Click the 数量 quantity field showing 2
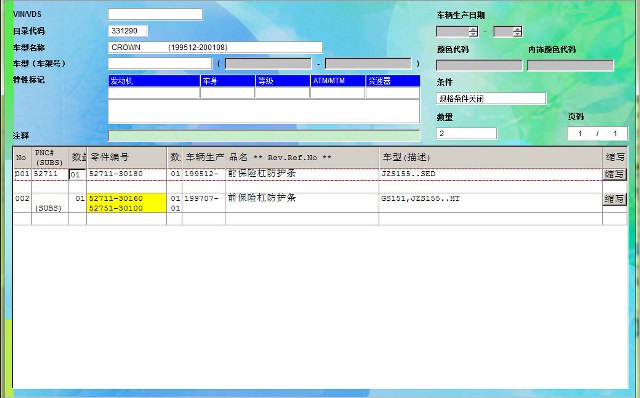This screenshot has width=640, height=398. pyautogui.click(x=466, y=133)
